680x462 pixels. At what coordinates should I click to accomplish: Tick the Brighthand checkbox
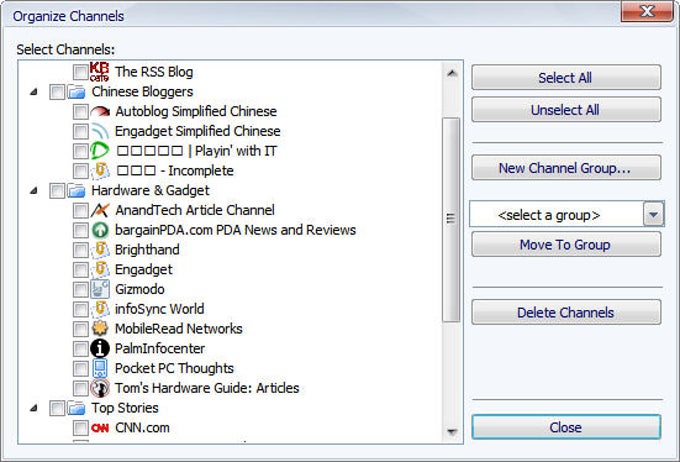tap(80, 249)
